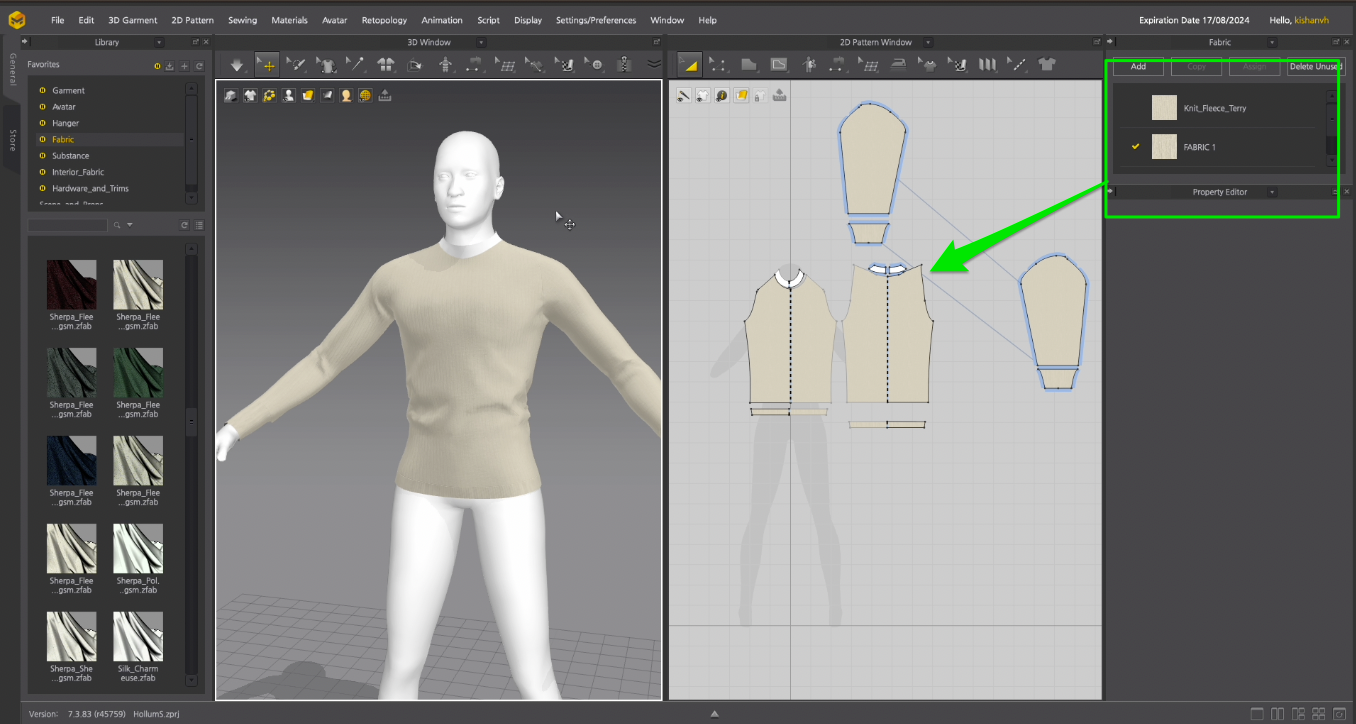This screenshot has width=1356, height=724.
Task: Open the Sewing menu
Action: (x=242, y=20)
